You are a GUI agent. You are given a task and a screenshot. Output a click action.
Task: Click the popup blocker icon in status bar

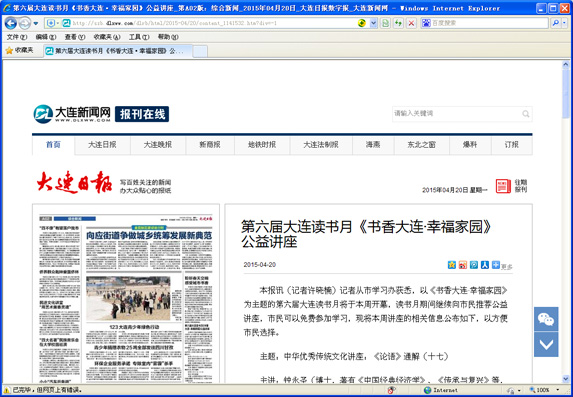391,390
